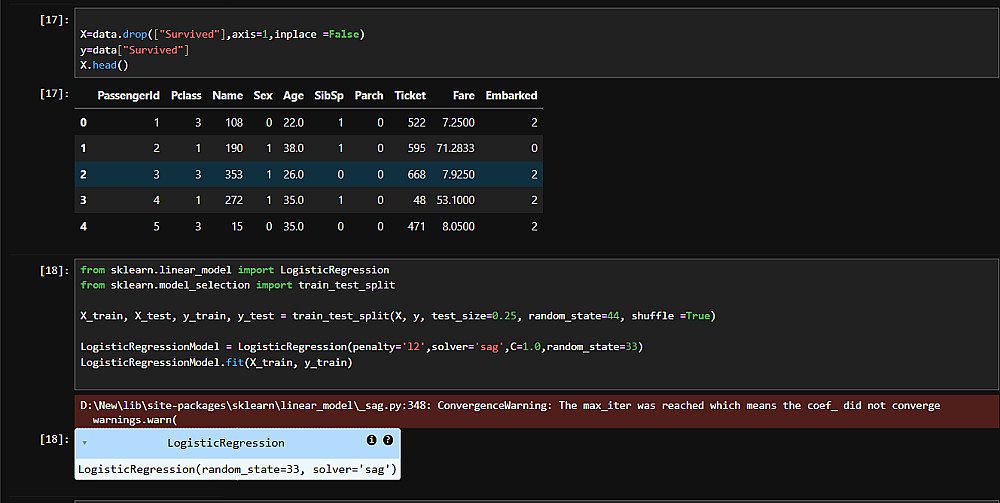Click into the train_test_split code line
Image resolution: width=1000 pixels, height=503 pixels.
pos(398,316)
